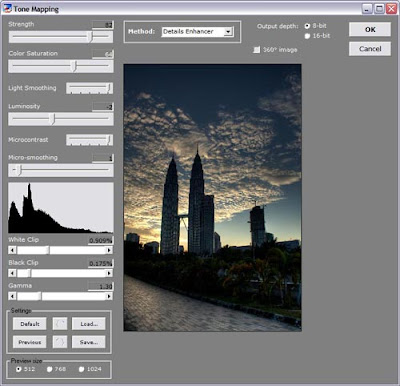This screenshot has width=400, height=386.
Task: Click Gamma right scroll arrow
Action: pos(109,296)
